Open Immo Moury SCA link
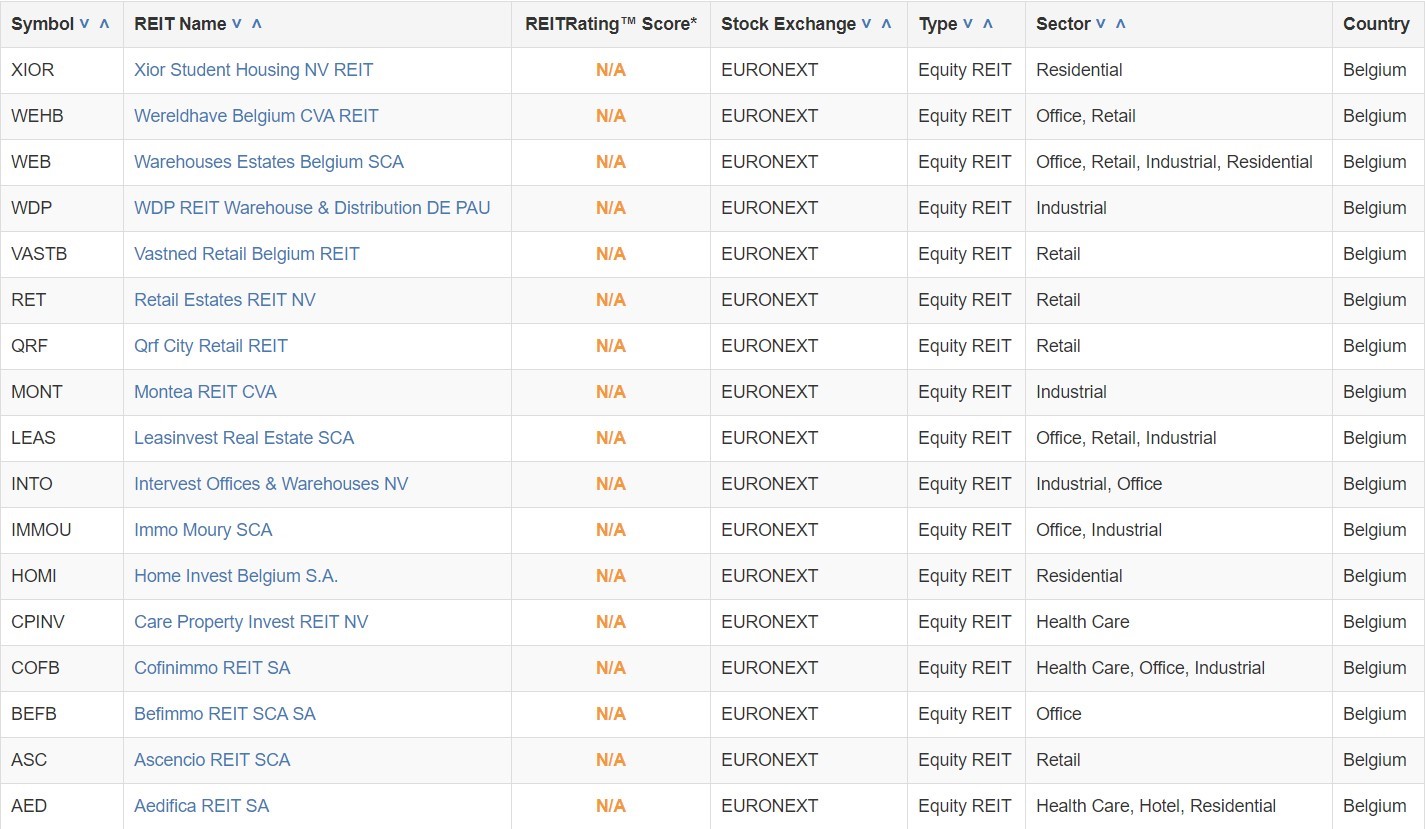 coord(203,530)
